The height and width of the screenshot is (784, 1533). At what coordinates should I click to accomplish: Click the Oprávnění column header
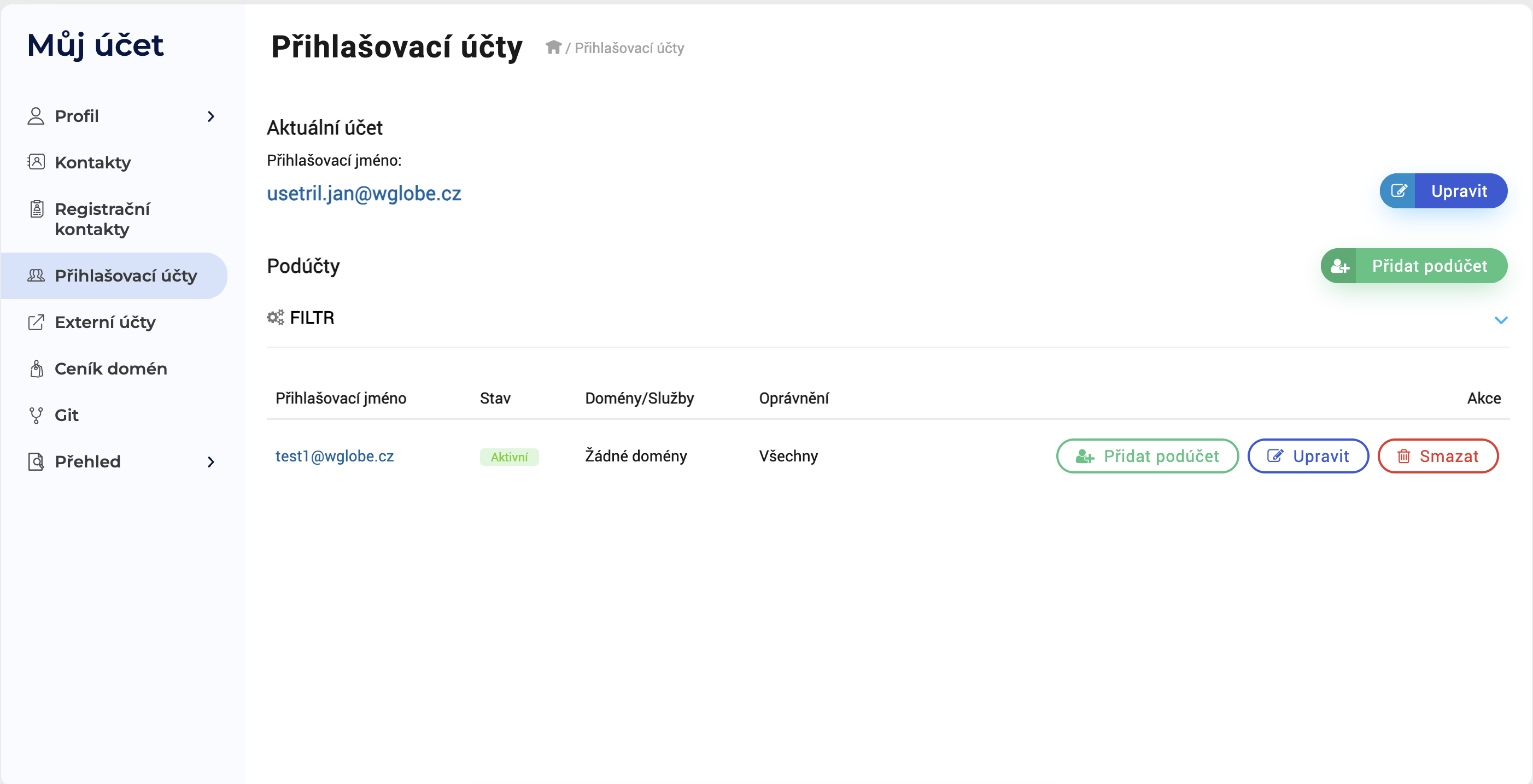coord(793,398)
